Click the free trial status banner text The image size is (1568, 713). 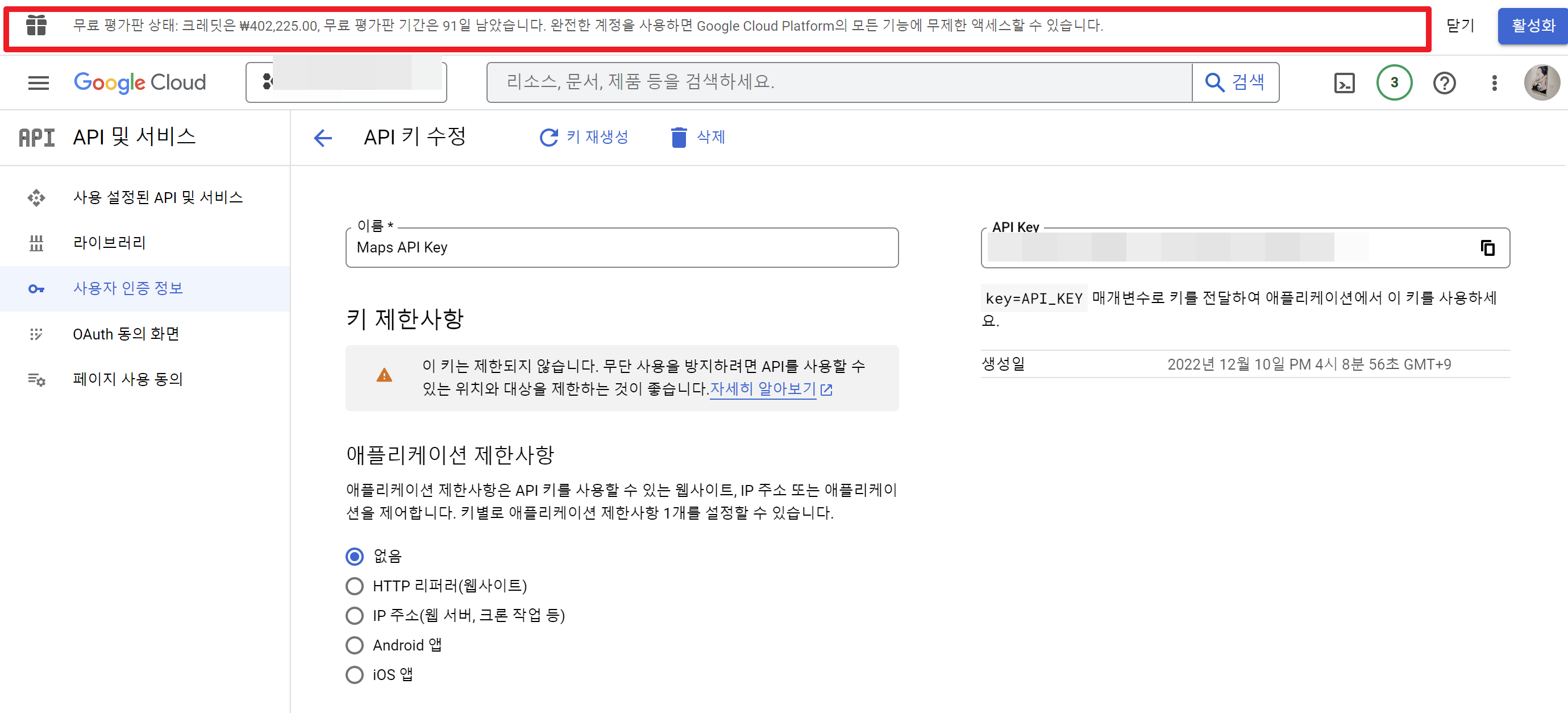(x=588, y=26)
